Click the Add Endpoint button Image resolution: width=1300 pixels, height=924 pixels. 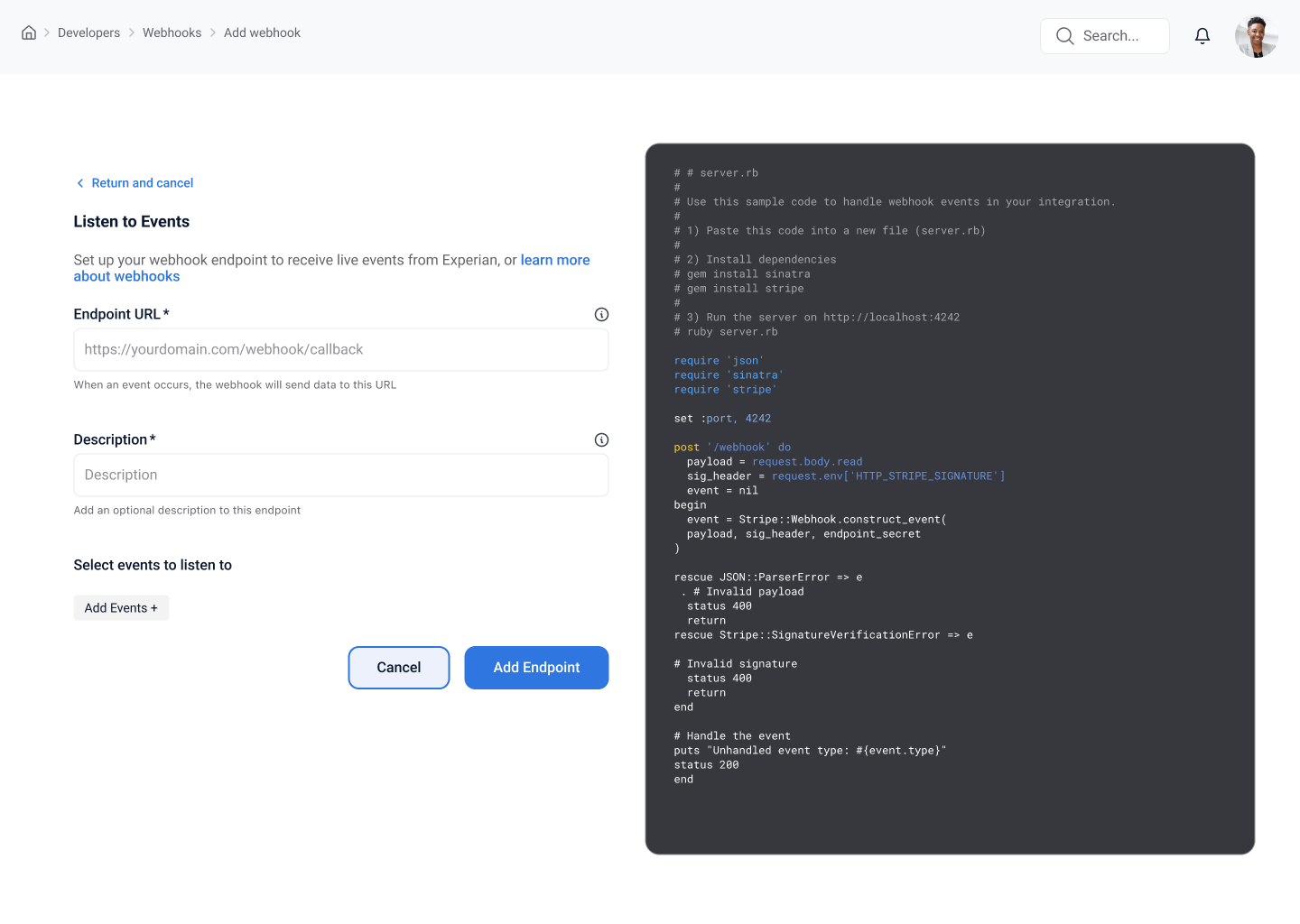536,668
